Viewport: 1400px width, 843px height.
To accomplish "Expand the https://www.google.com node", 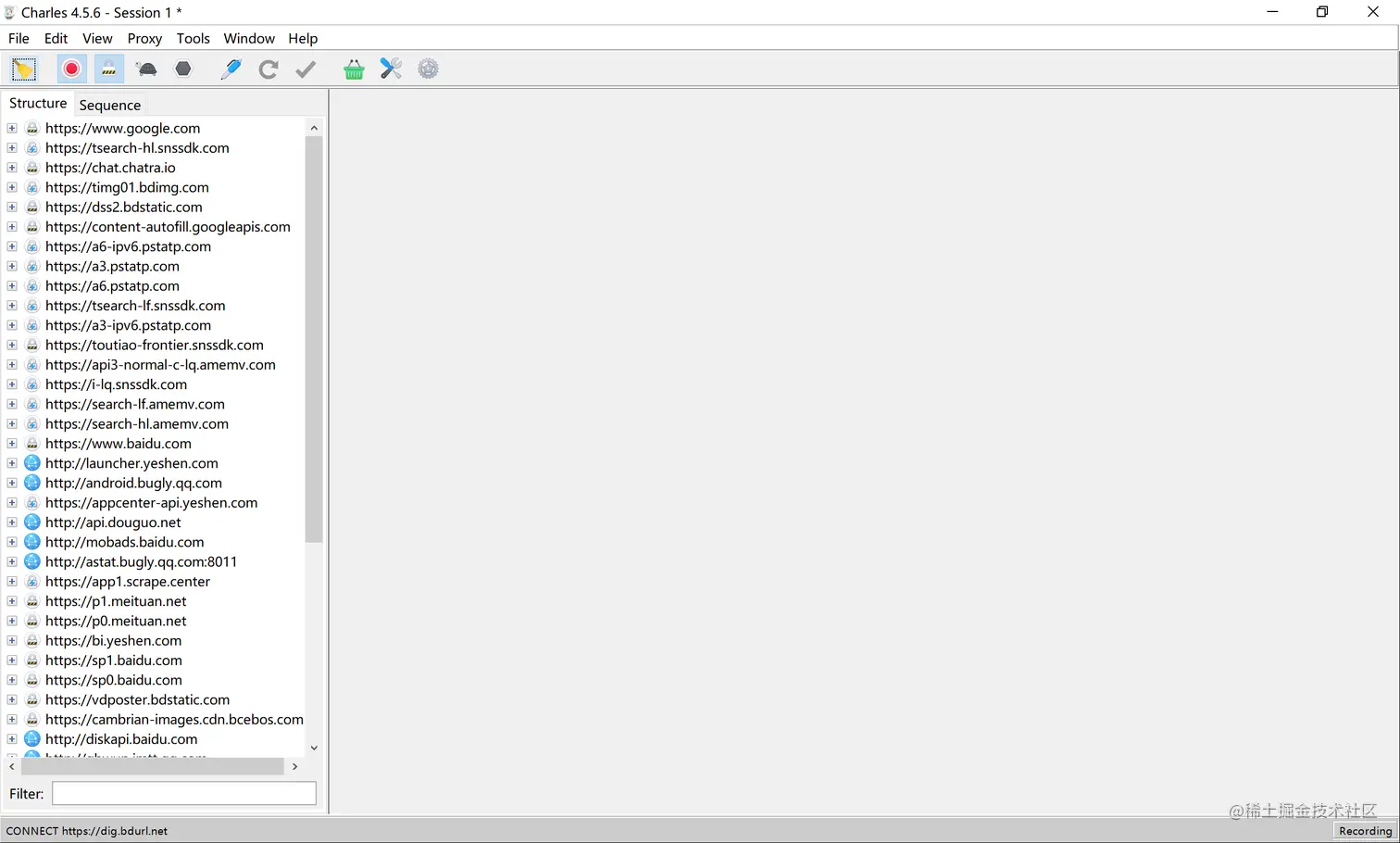I will [12, 128].
